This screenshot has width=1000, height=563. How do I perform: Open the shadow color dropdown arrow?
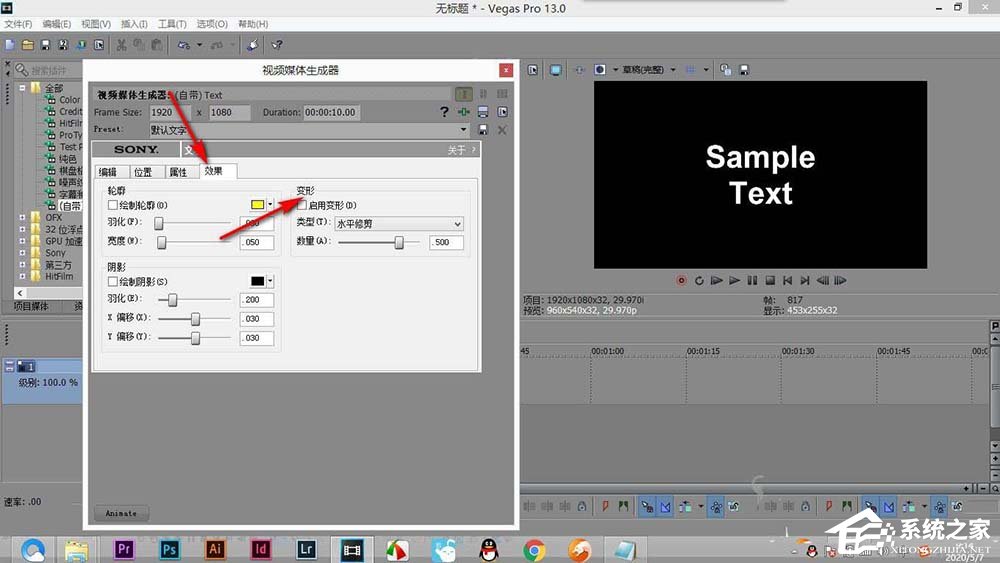[270, 281]
